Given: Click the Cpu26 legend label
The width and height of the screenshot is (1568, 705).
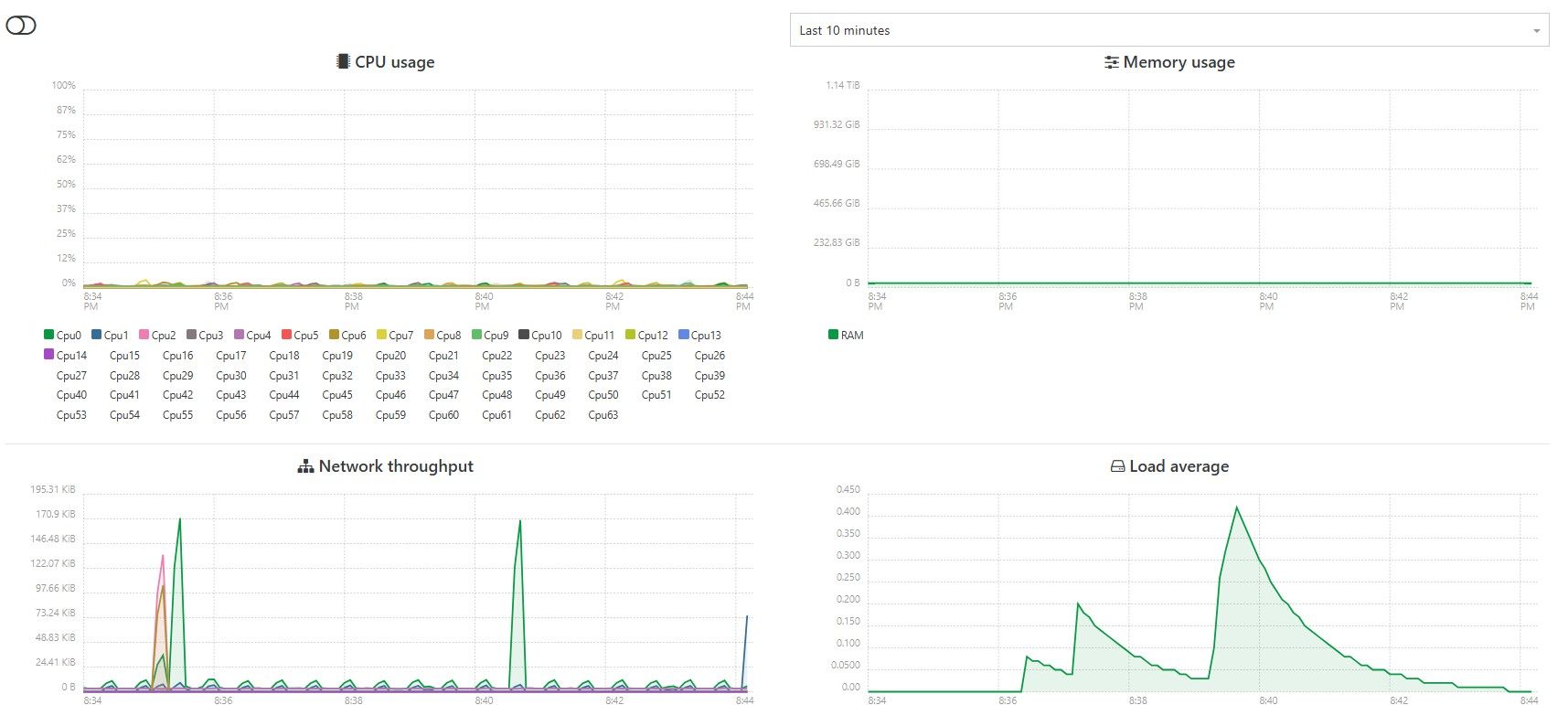Looking at the screenshot, I should click(709, 356).
